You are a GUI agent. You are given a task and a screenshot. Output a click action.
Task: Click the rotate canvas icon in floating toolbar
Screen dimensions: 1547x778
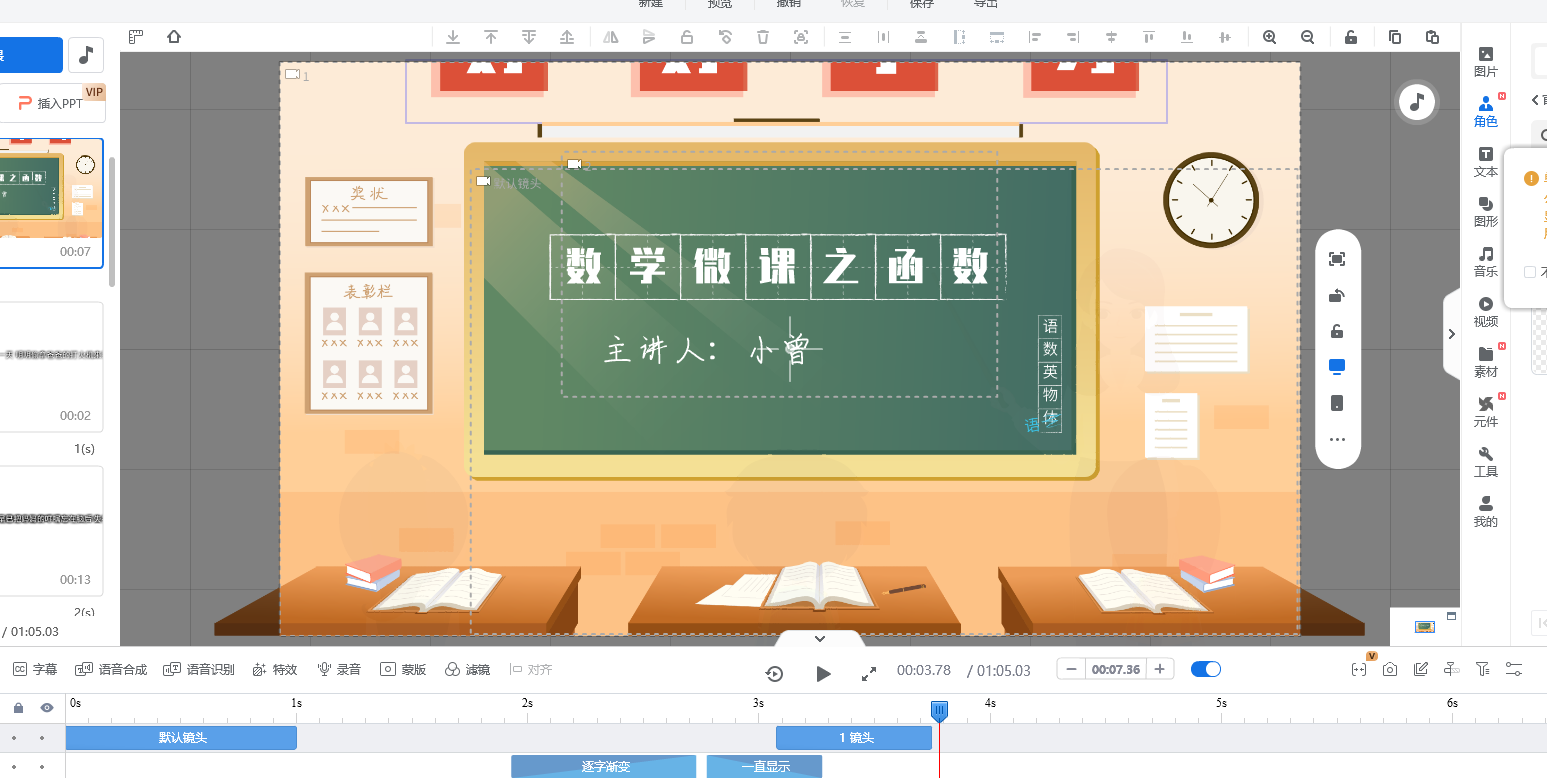coord(1337,295)
